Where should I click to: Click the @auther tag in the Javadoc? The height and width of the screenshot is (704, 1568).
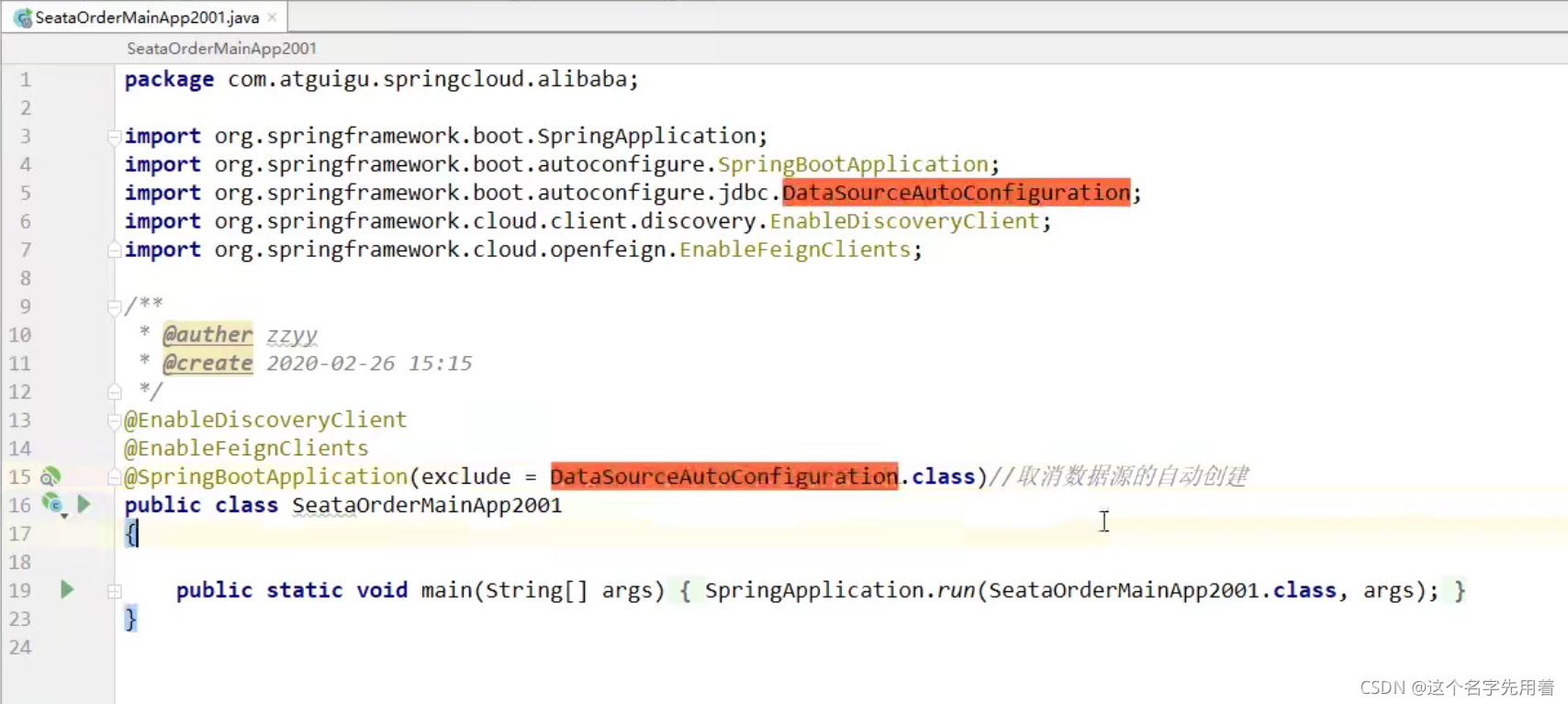point(207,334)
